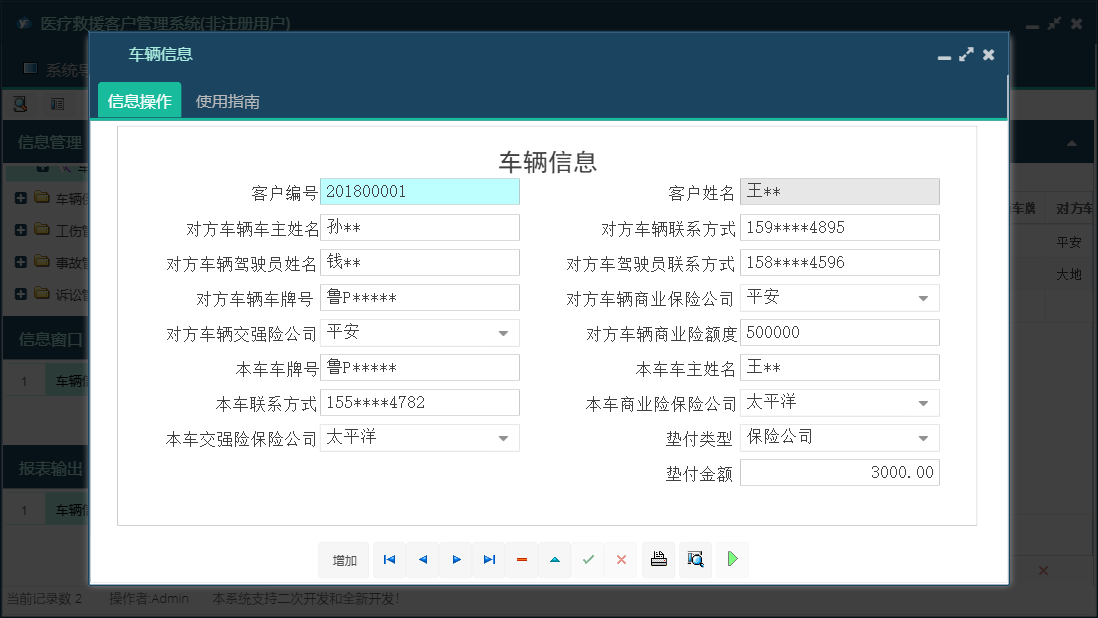Click inside the 客户编号 input field
This screenshot has width=1098, height=618.
pyautogui.click(x=420, y=191)
